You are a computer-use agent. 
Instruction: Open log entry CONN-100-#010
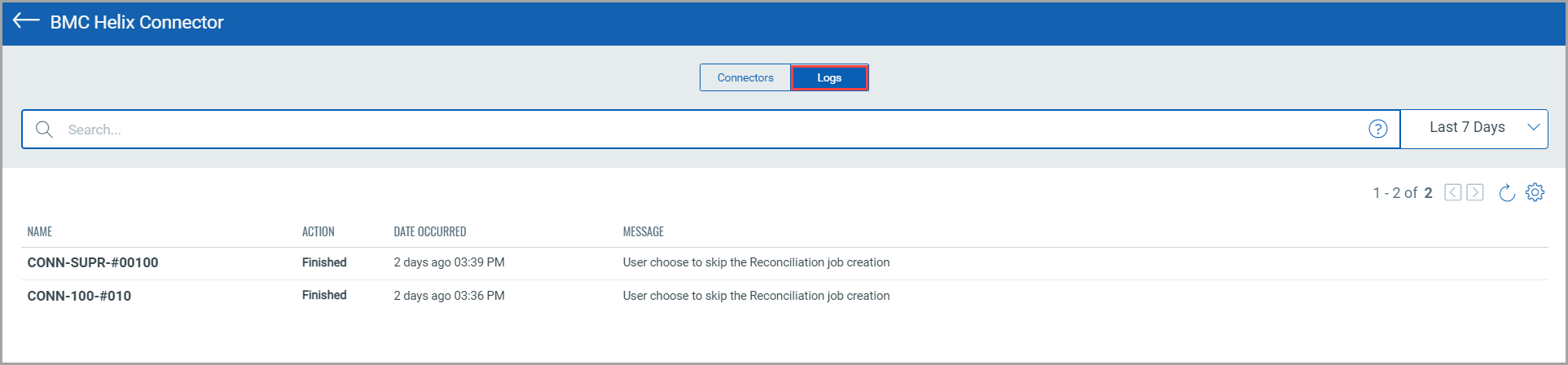point(79,296)
